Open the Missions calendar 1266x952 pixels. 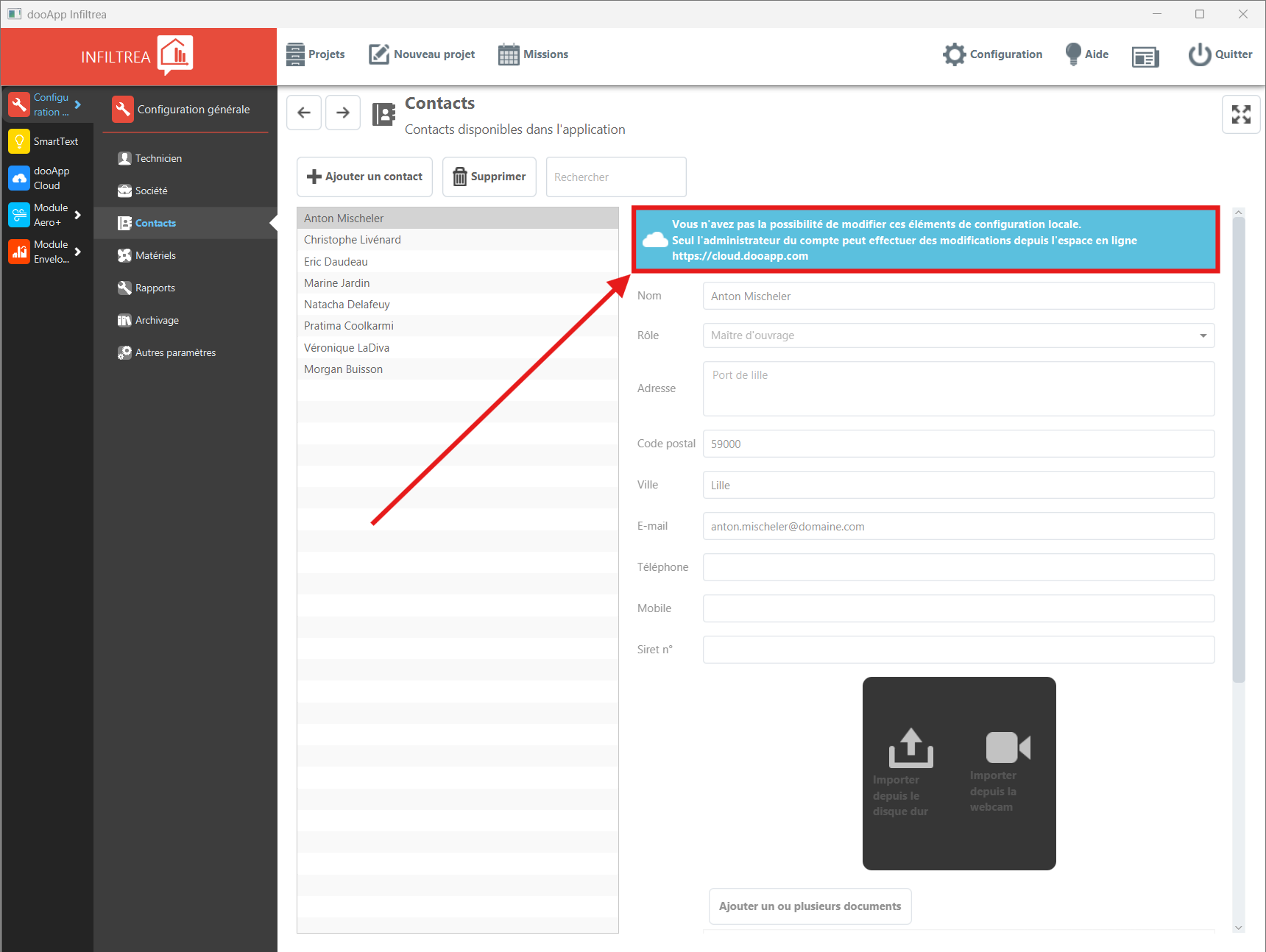533,54
